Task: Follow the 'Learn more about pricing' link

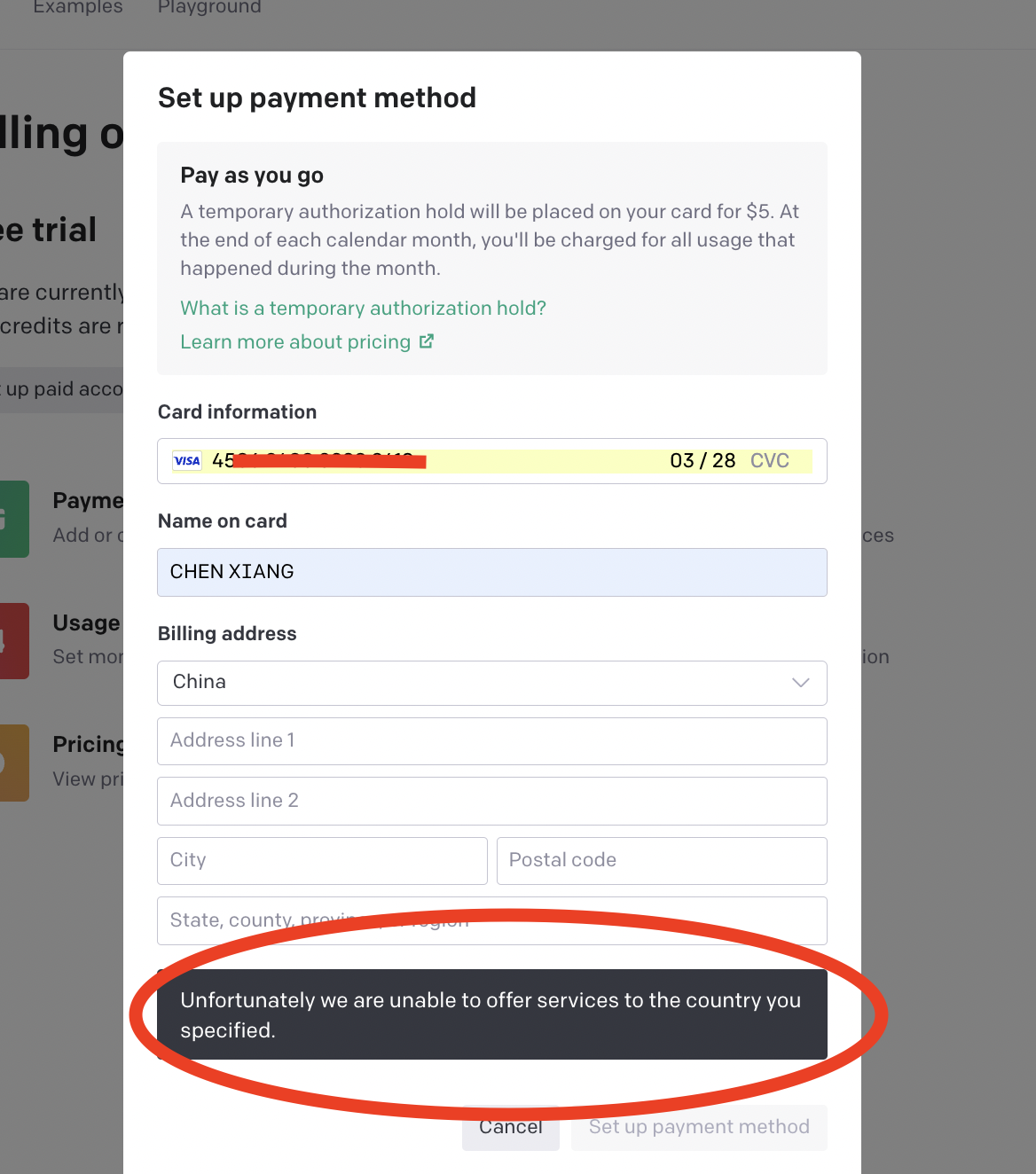Action: tap(295, 341)
